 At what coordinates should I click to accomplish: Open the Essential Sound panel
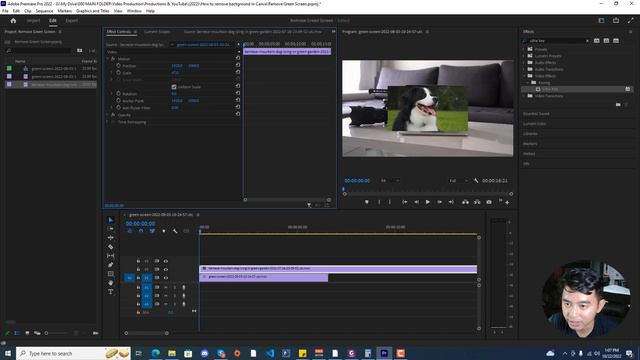pos(536,113)
